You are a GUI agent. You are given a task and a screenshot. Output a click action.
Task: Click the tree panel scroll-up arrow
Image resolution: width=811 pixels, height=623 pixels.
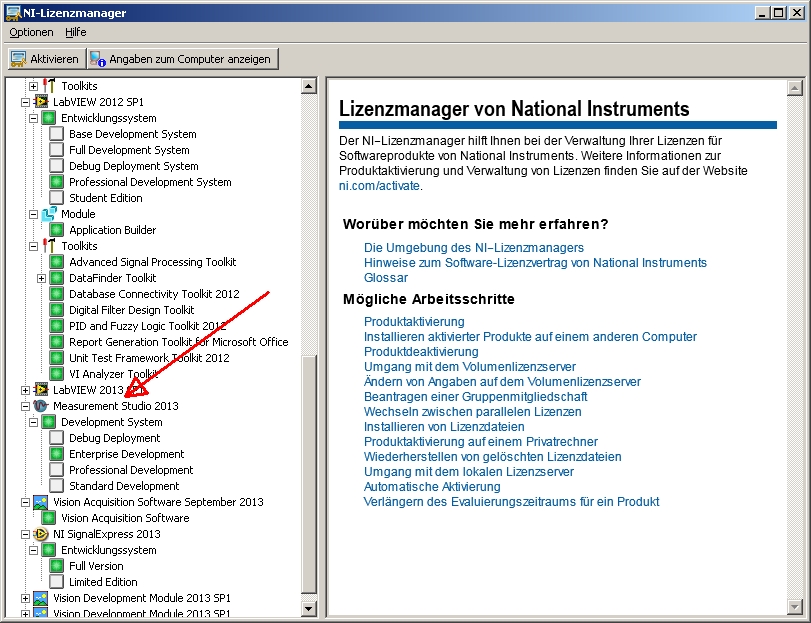(x=309, y=86)
